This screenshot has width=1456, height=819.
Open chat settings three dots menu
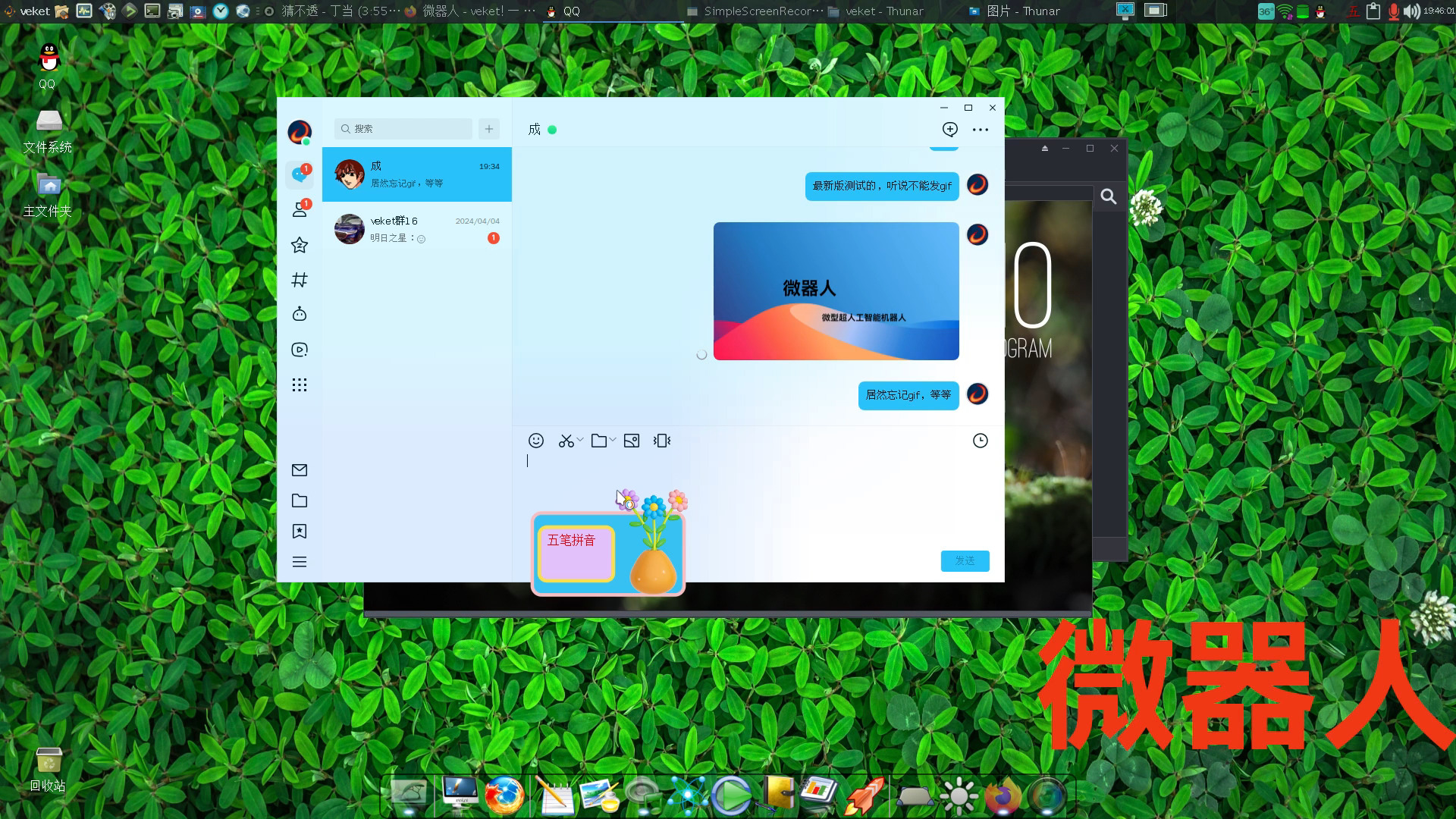tap(981, 130)
